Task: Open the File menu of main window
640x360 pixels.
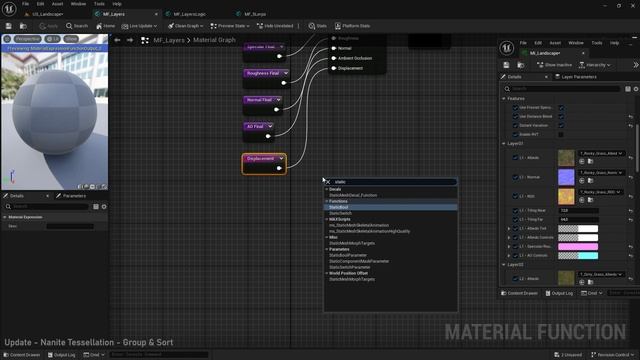Action: [25, 4]
